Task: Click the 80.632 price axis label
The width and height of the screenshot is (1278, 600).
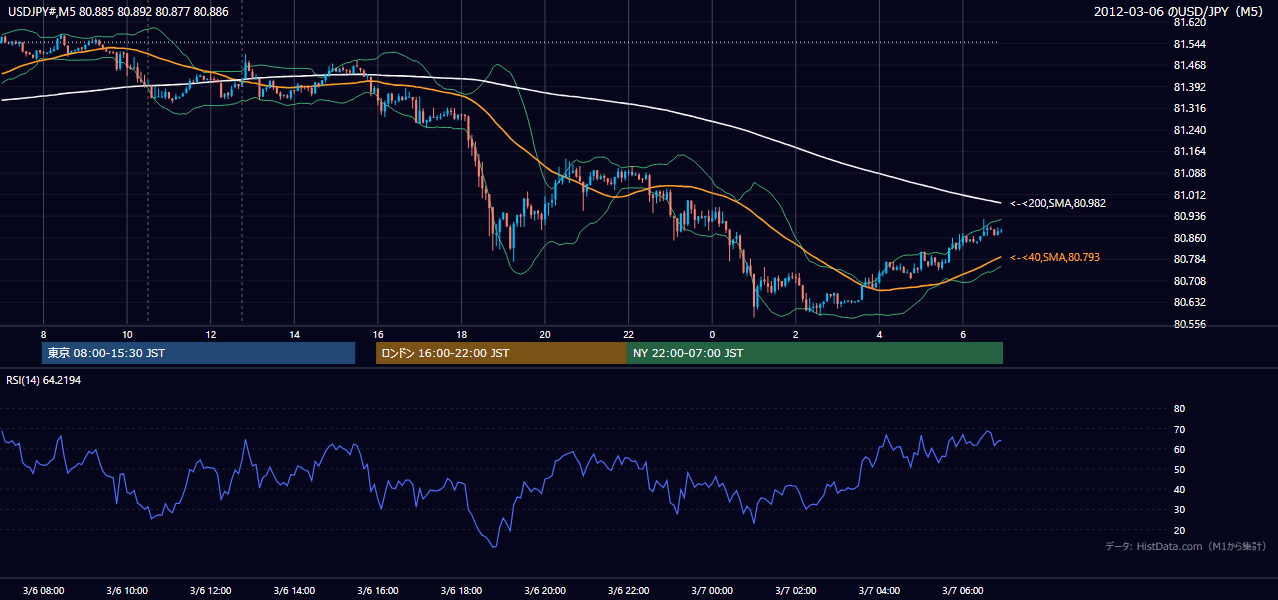Action: tap(1188, 302)
